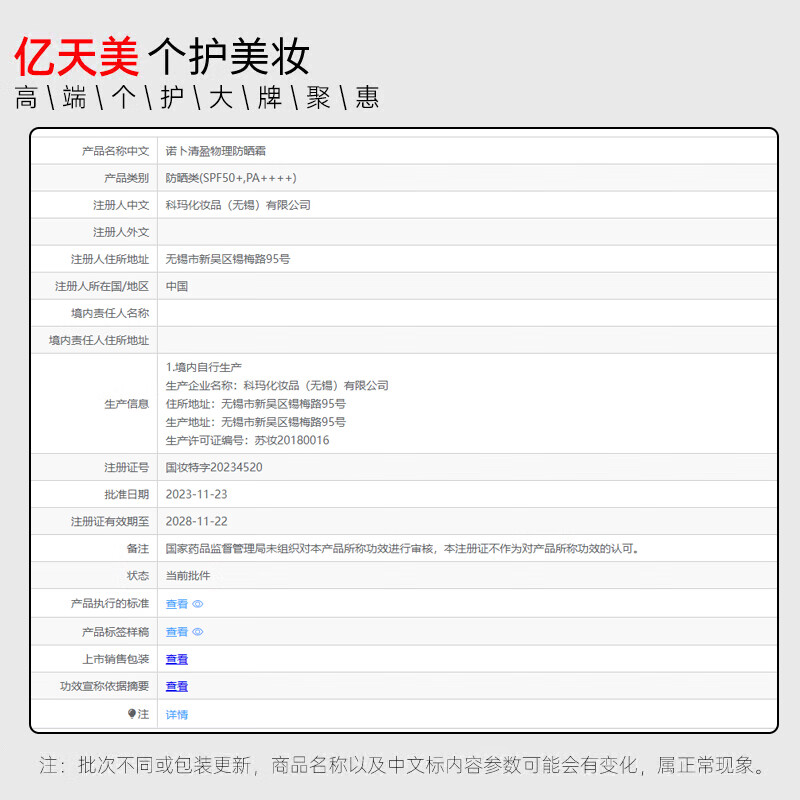Screen dimensions: 800x800
Task: Click the 注册人外文 label
Action: (x=121, y=232)
